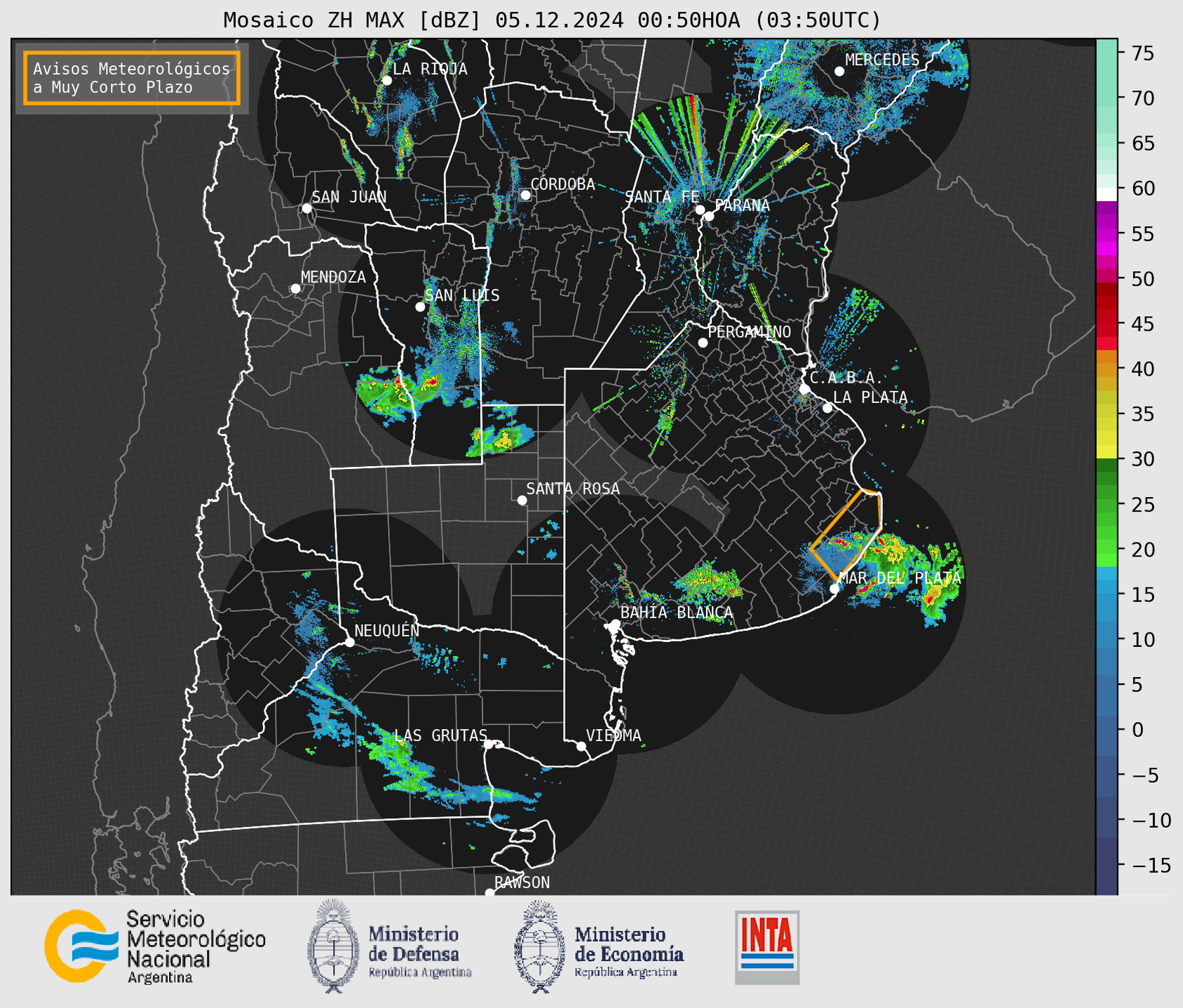
Task: Click the orange warning polygon near Mar del Plata
Action: click(846, 534)
